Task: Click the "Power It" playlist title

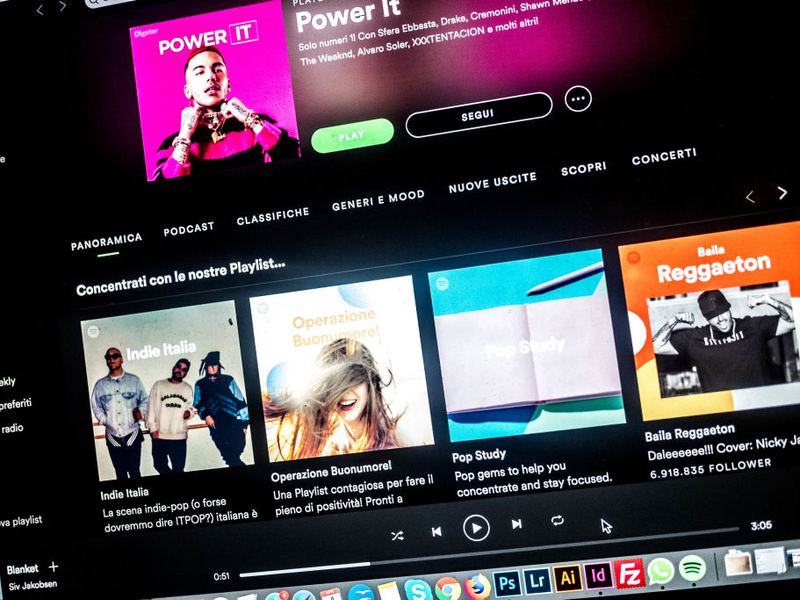Action: pyautogui.click(x=348, y=16)
